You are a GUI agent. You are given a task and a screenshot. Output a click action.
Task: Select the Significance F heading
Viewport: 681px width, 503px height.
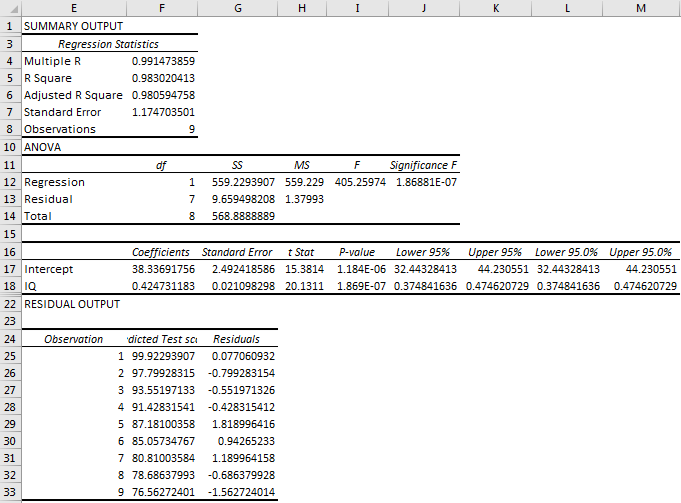(423, 165)
